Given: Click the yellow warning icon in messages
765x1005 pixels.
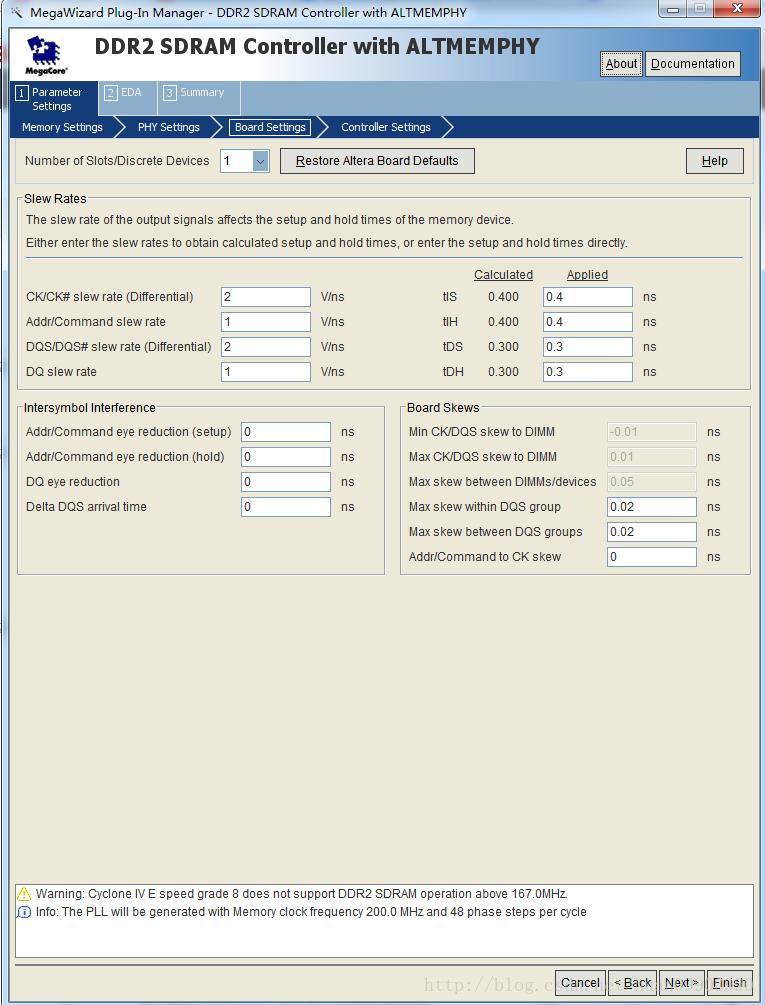Looking at the screenshot, I should point(24,893).
